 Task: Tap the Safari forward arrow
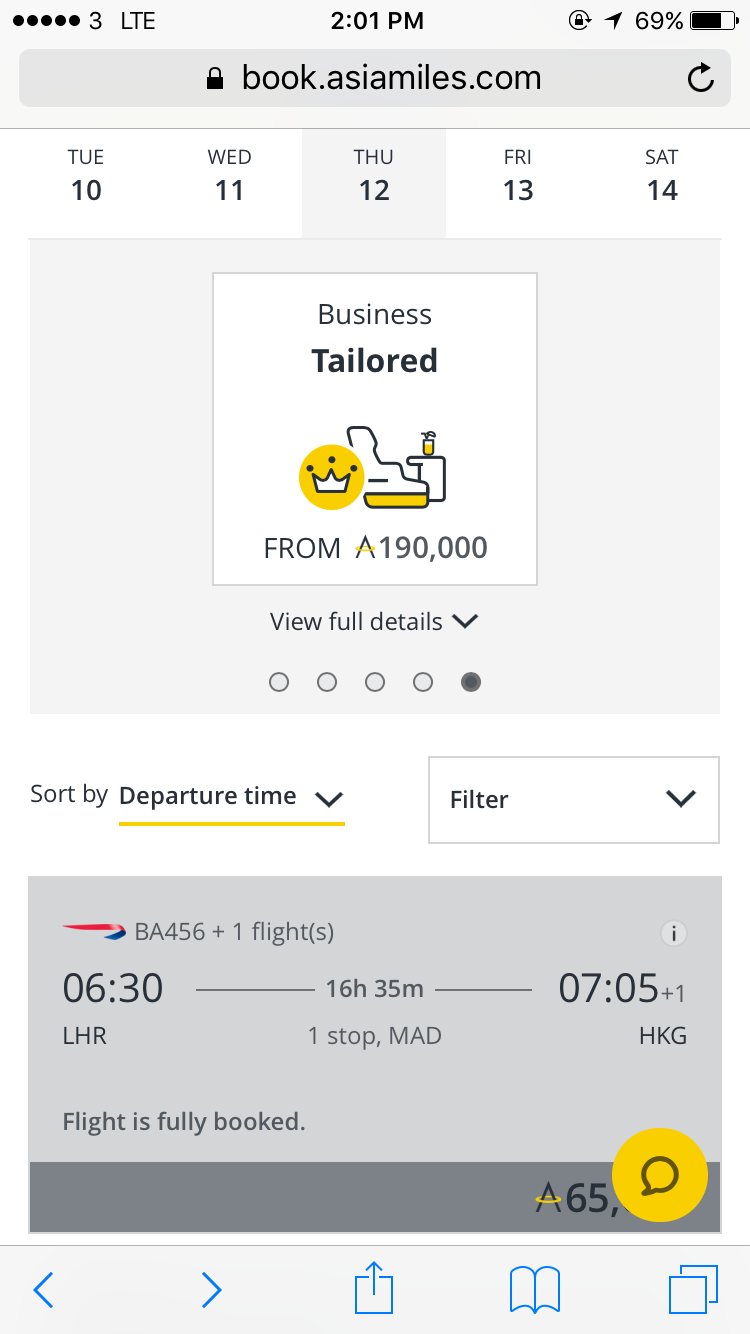pos(210,1290)
